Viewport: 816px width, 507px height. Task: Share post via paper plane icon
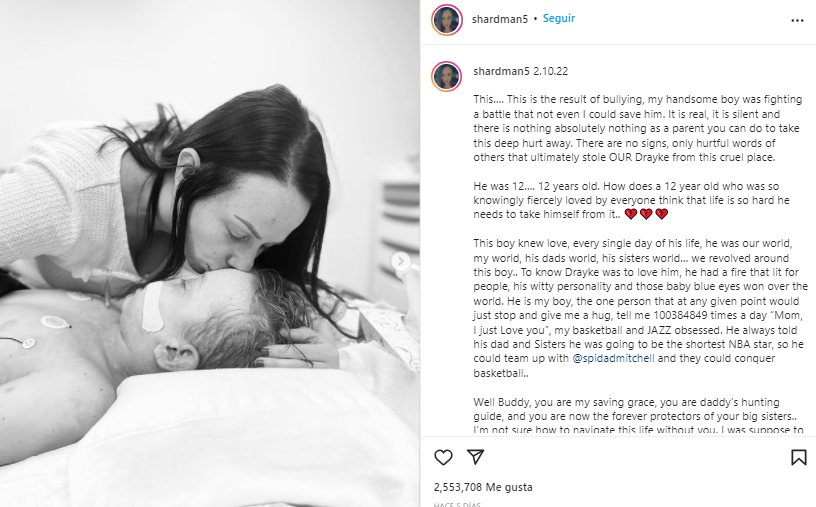coord(475,457)
